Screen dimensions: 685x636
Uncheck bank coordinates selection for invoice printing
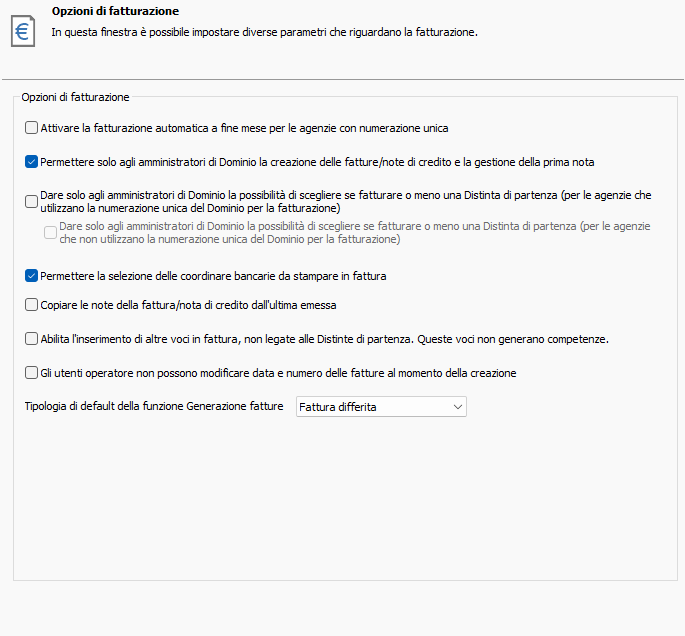click(31, 276)
